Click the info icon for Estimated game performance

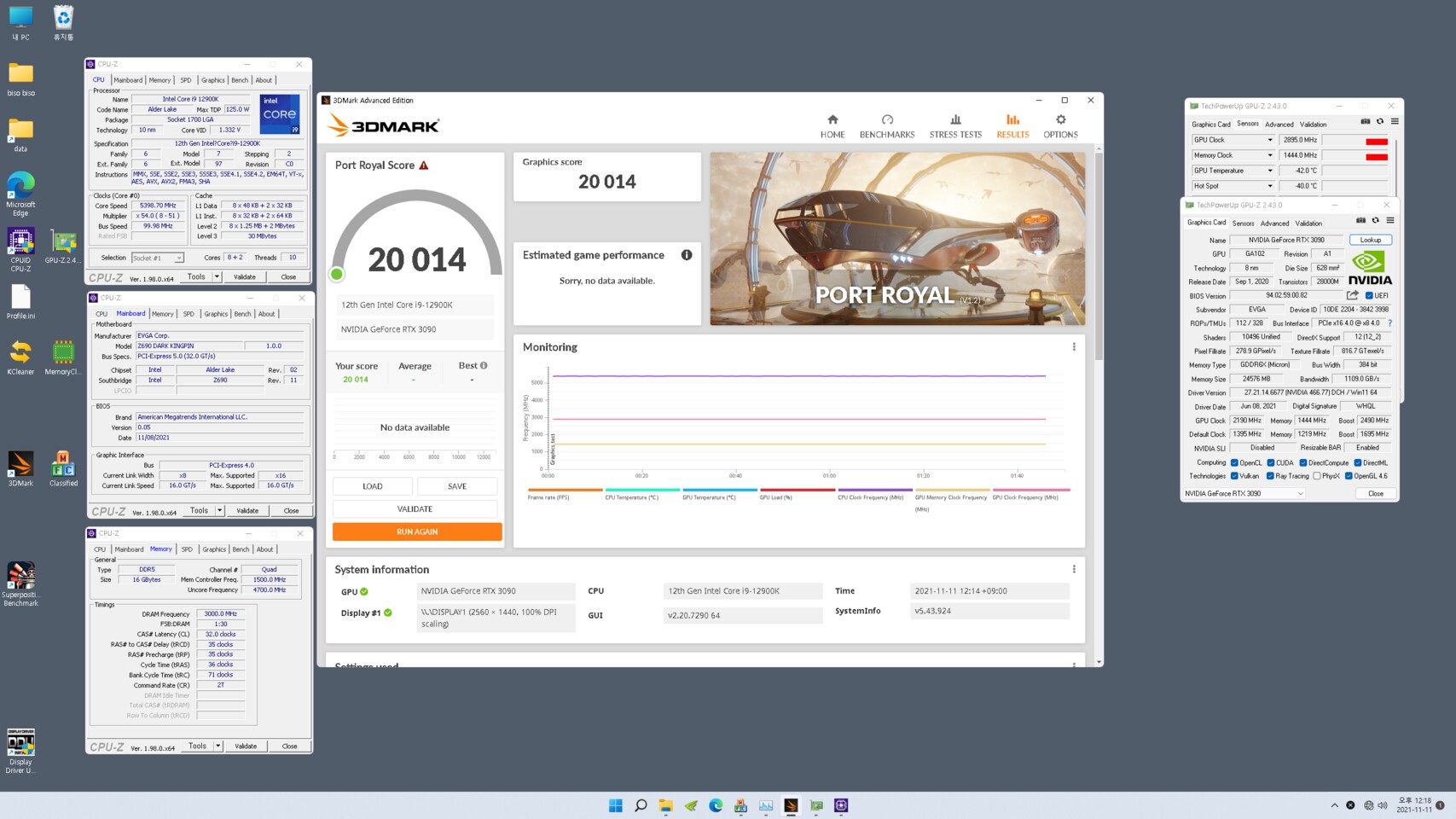(687, 255)
